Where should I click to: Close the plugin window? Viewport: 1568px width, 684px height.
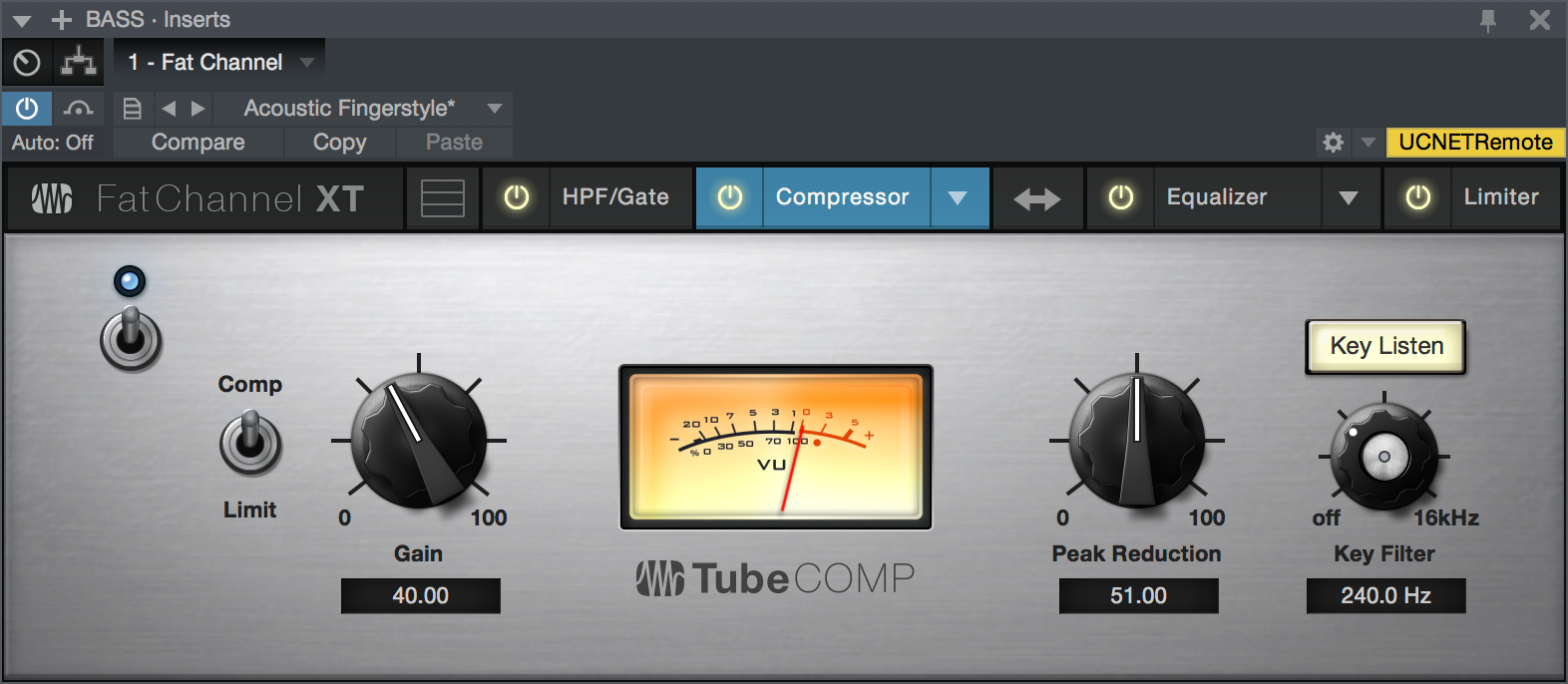[x=1540, y=20]
